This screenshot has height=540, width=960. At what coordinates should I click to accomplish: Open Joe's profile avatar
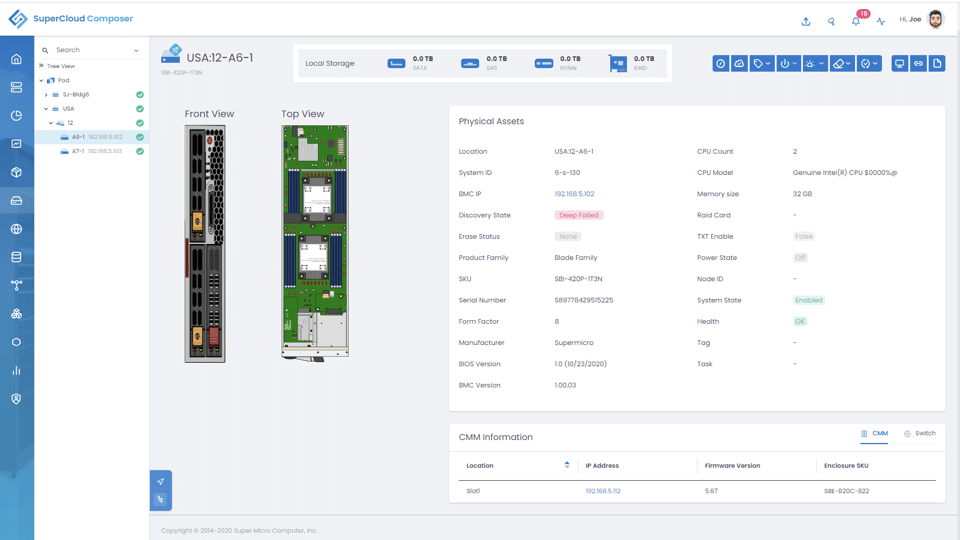(936, 20)
